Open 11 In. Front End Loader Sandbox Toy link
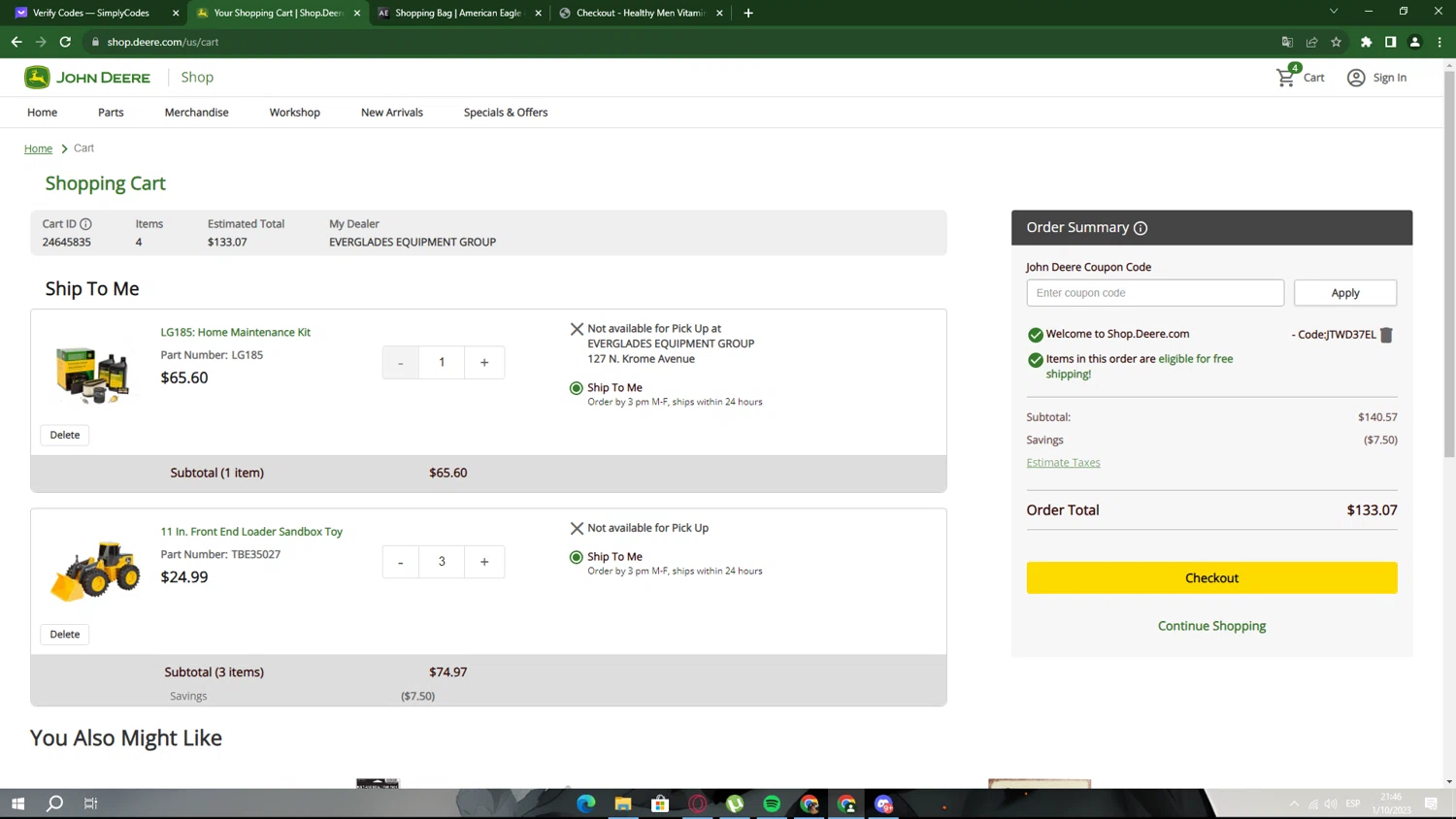 (x=251, y=532)
